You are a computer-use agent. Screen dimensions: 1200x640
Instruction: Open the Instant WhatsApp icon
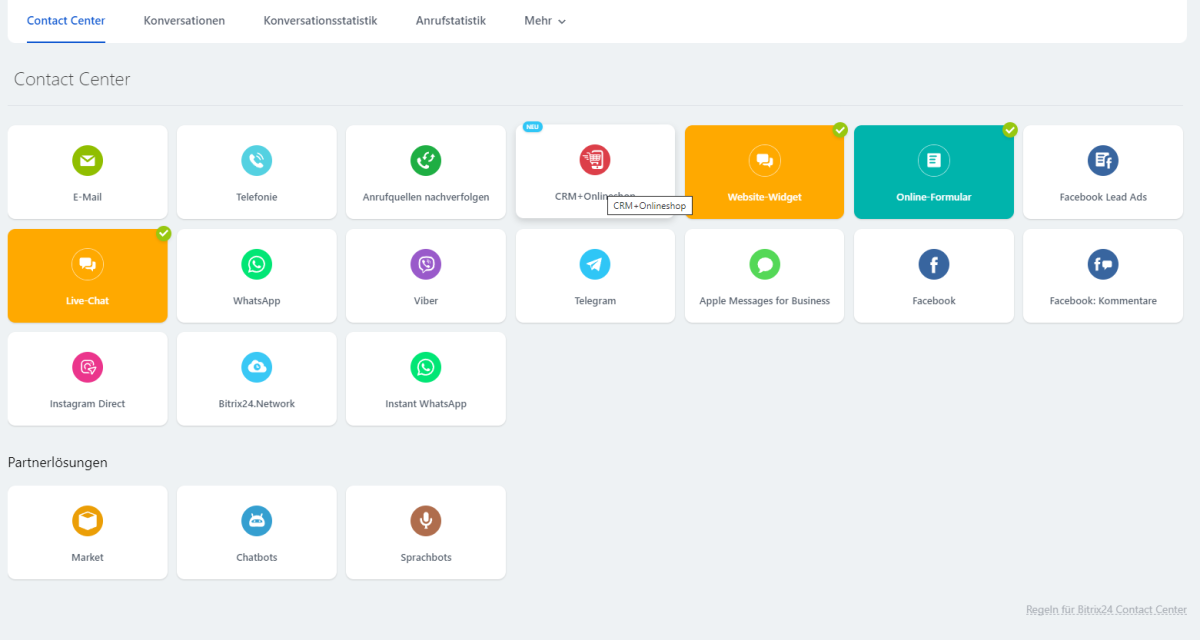[426, 367]
